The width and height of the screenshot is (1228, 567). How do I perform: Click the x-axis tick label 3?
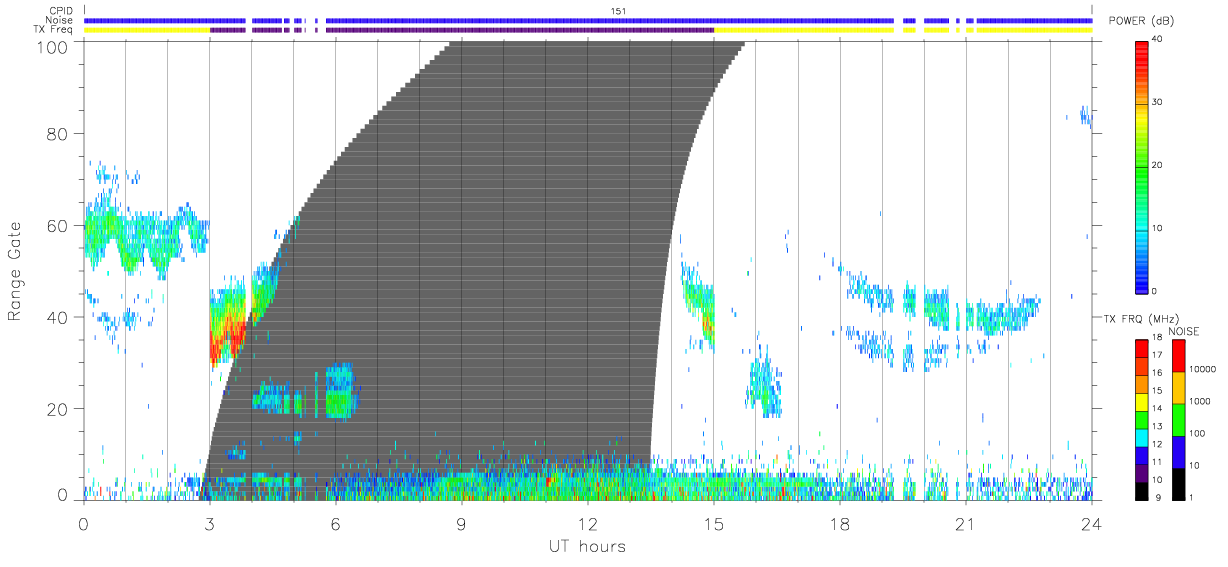coord(209,523)
